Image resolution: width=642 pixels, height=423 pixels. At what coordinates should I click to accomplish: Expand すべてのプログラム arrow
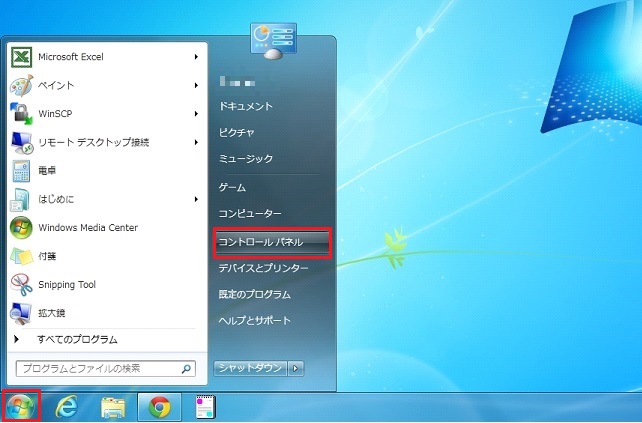(x=16, y=339)
